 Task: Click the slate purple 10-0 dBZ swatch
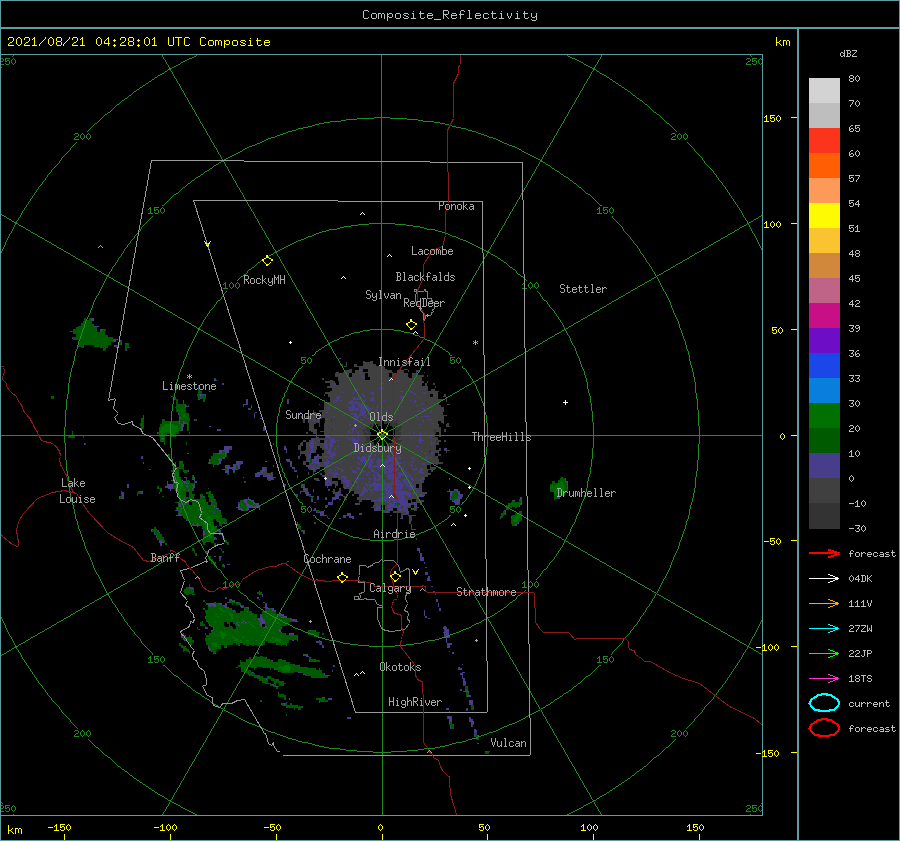pos(824,466)
